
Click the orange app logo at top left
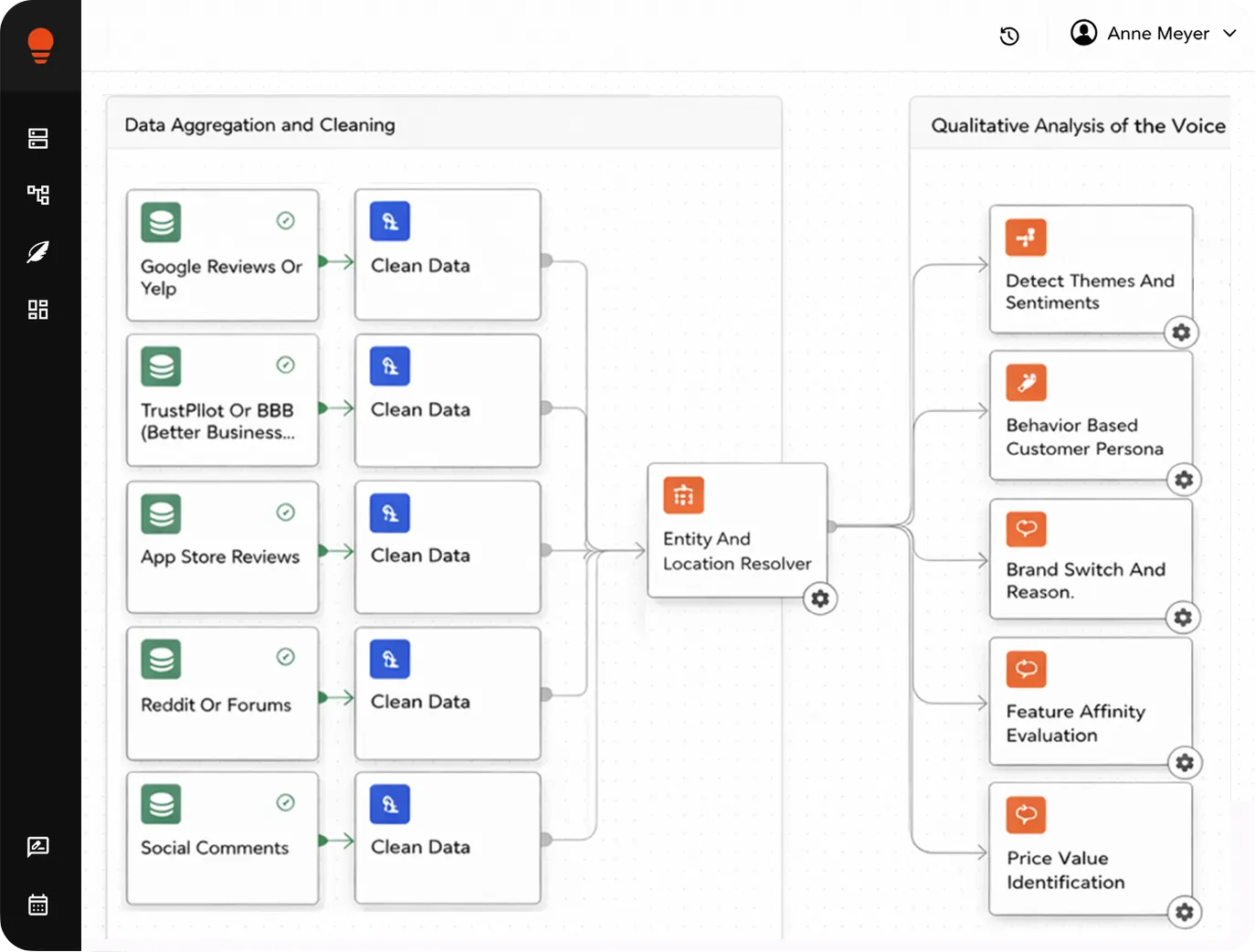tap(40, 44)
